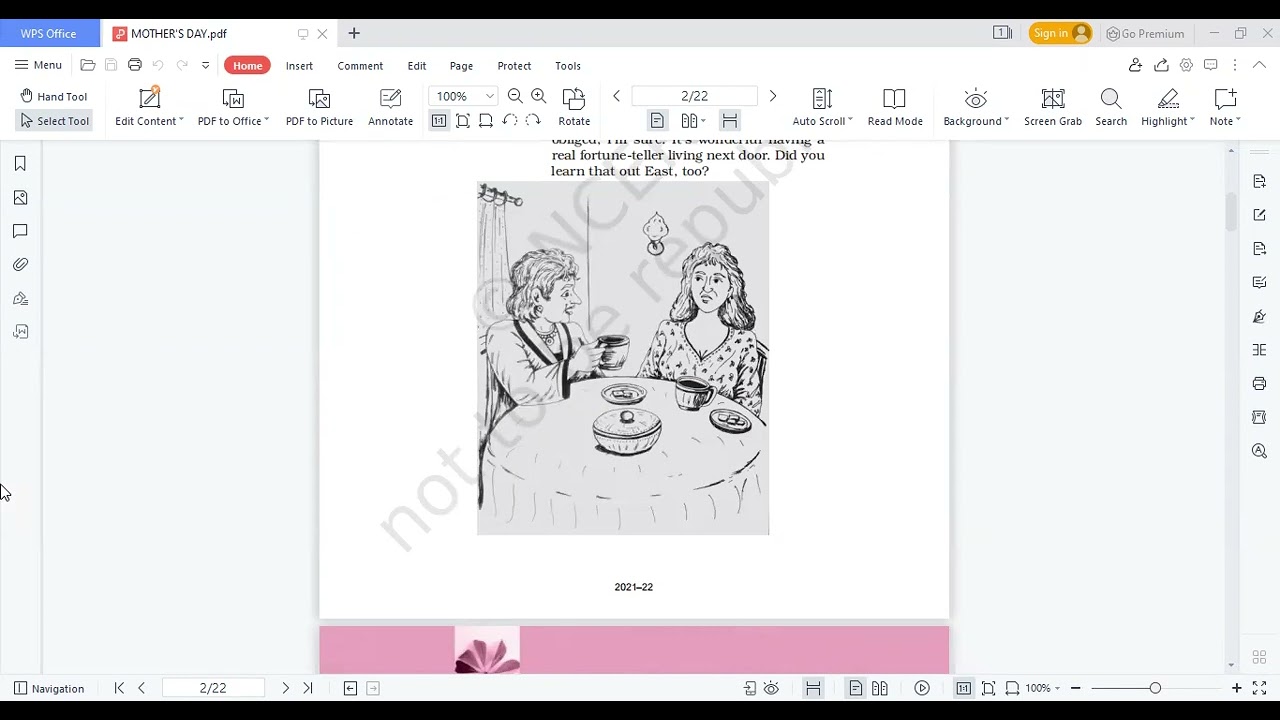The image size is (1280, 720).
Task: Switch to the Home tab
Action: click(x=247, y=66)
